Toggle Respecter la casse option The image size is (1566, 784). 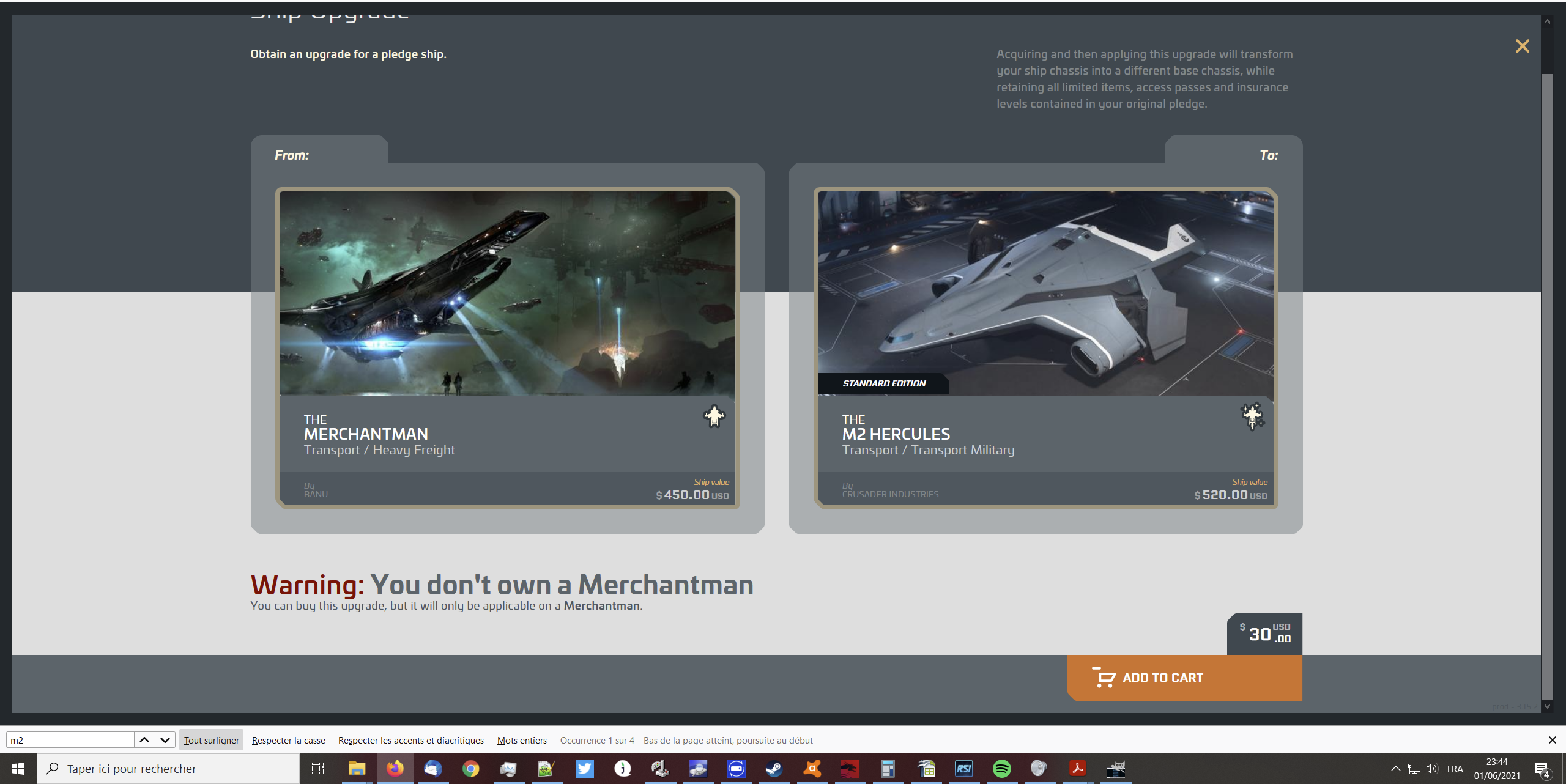pos(288,740)
